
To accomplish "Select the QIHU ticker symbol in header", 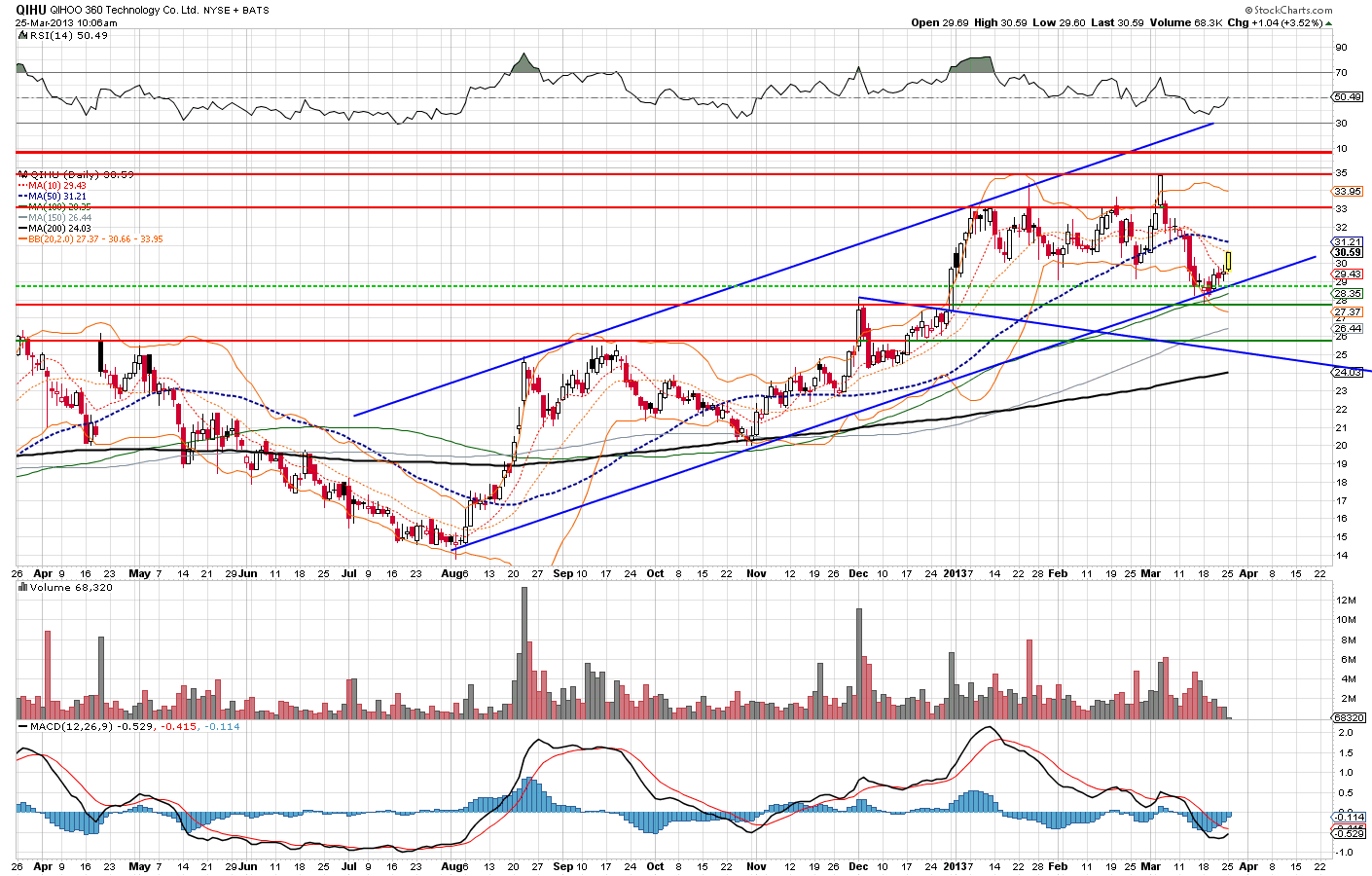I will coord(31,10).
